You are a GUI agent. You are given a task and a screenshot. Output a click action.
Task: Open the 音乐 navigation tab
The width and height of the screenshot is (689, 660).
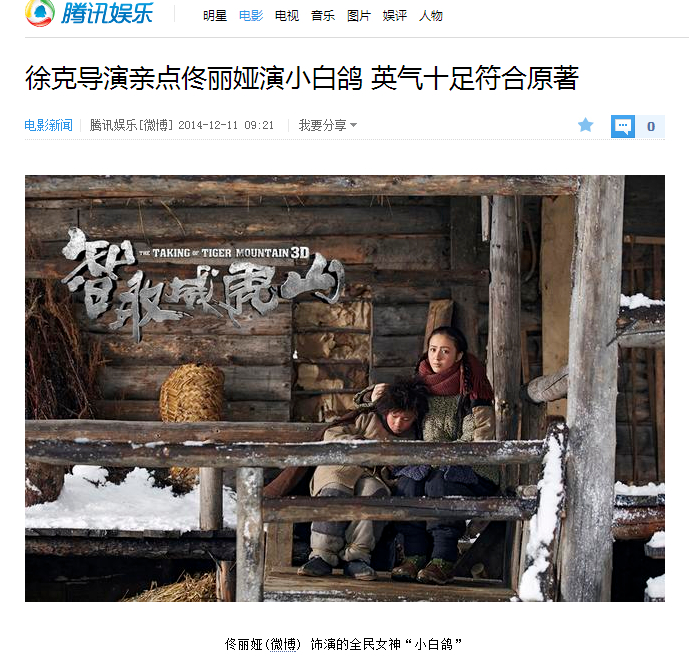(323, 16)
